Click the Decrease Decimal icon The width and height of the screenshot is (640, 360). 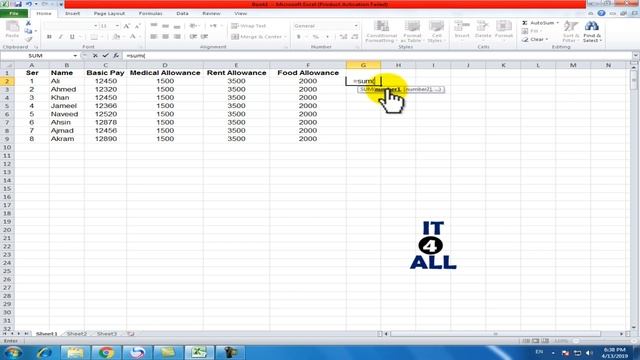pyautogui.click(x=355, y=37)
